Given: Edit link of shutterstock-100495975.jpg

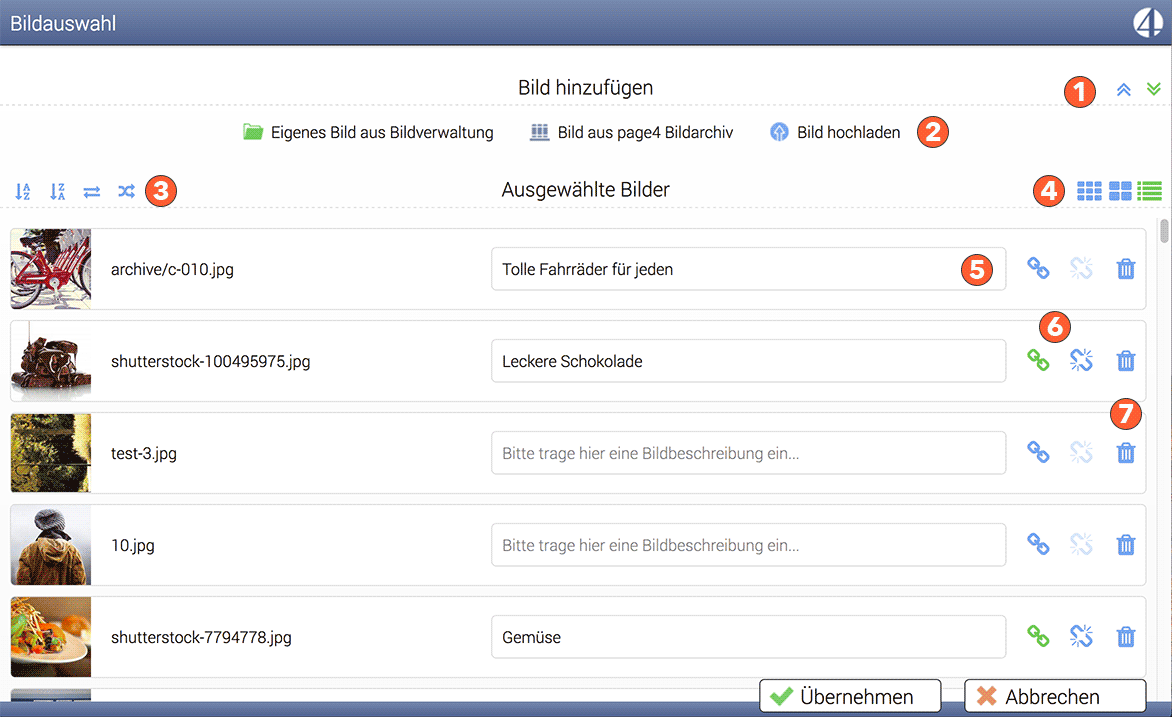Looking at the screenshot, I should coord(1037,360).
